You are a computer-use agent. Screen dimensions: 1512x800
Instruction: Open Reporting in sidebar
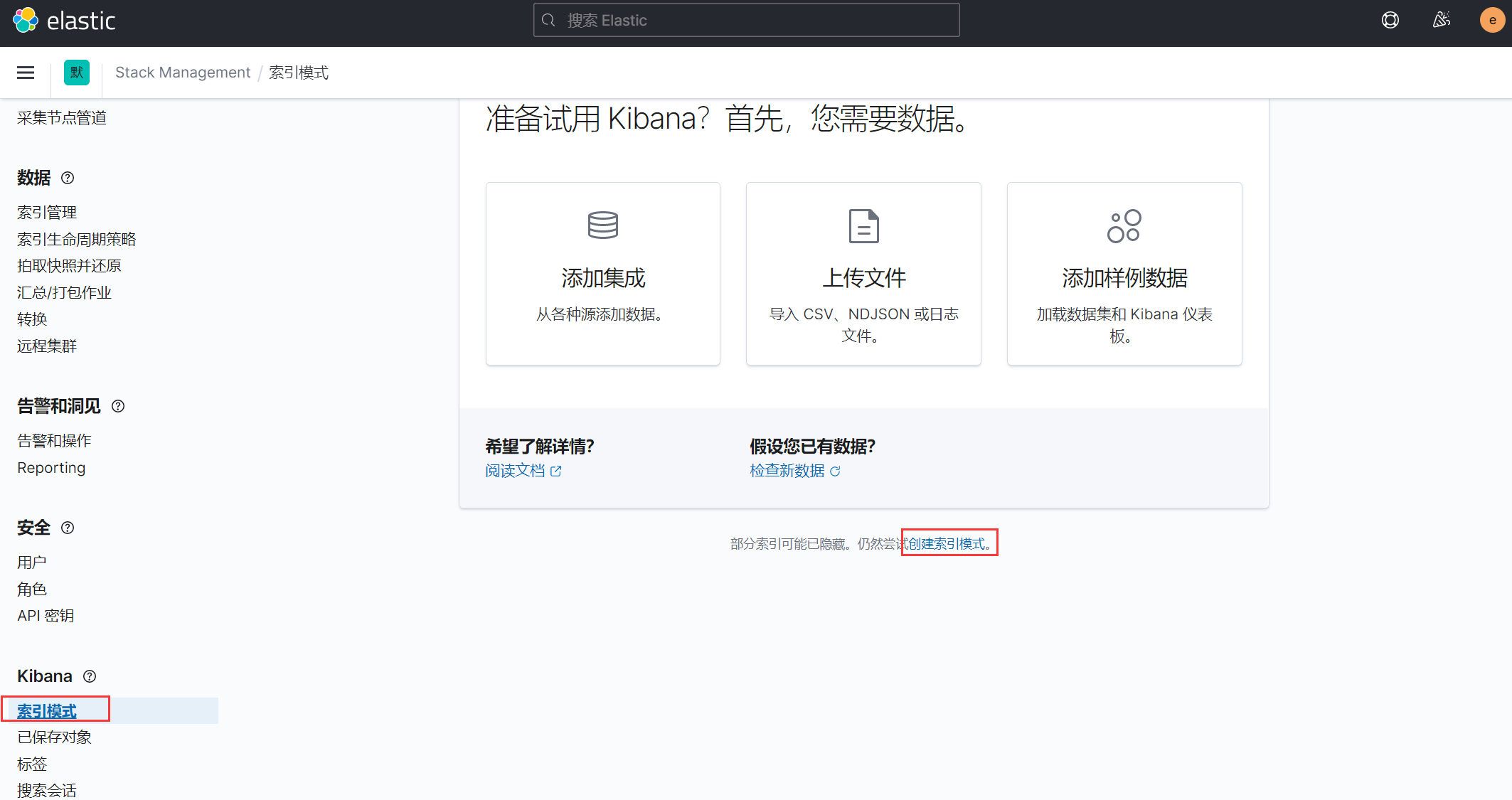[x=51, y=467]
